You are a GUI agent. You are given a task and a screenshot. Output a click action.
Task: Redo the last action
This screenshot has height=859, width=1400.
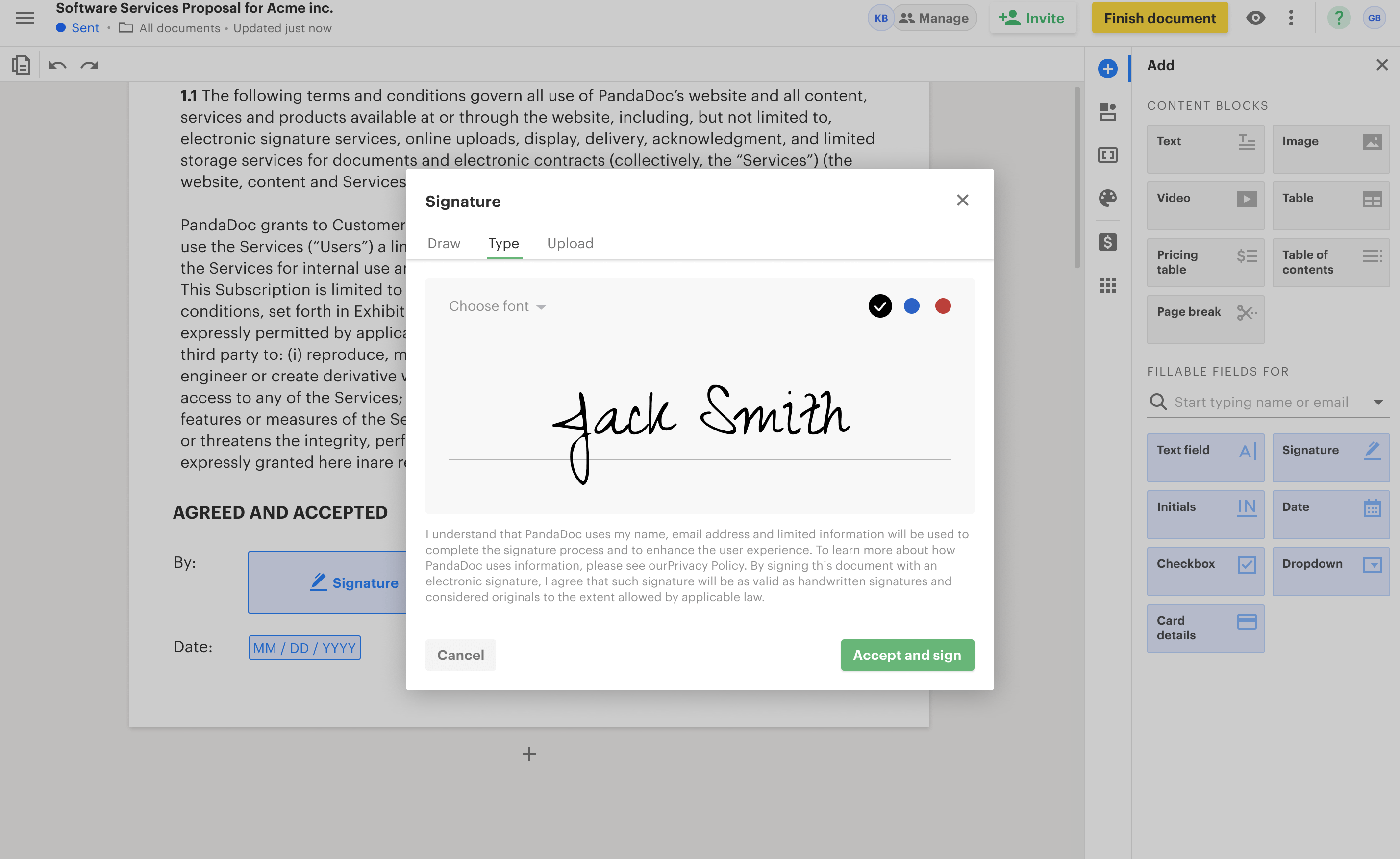(x=89, y=65)
